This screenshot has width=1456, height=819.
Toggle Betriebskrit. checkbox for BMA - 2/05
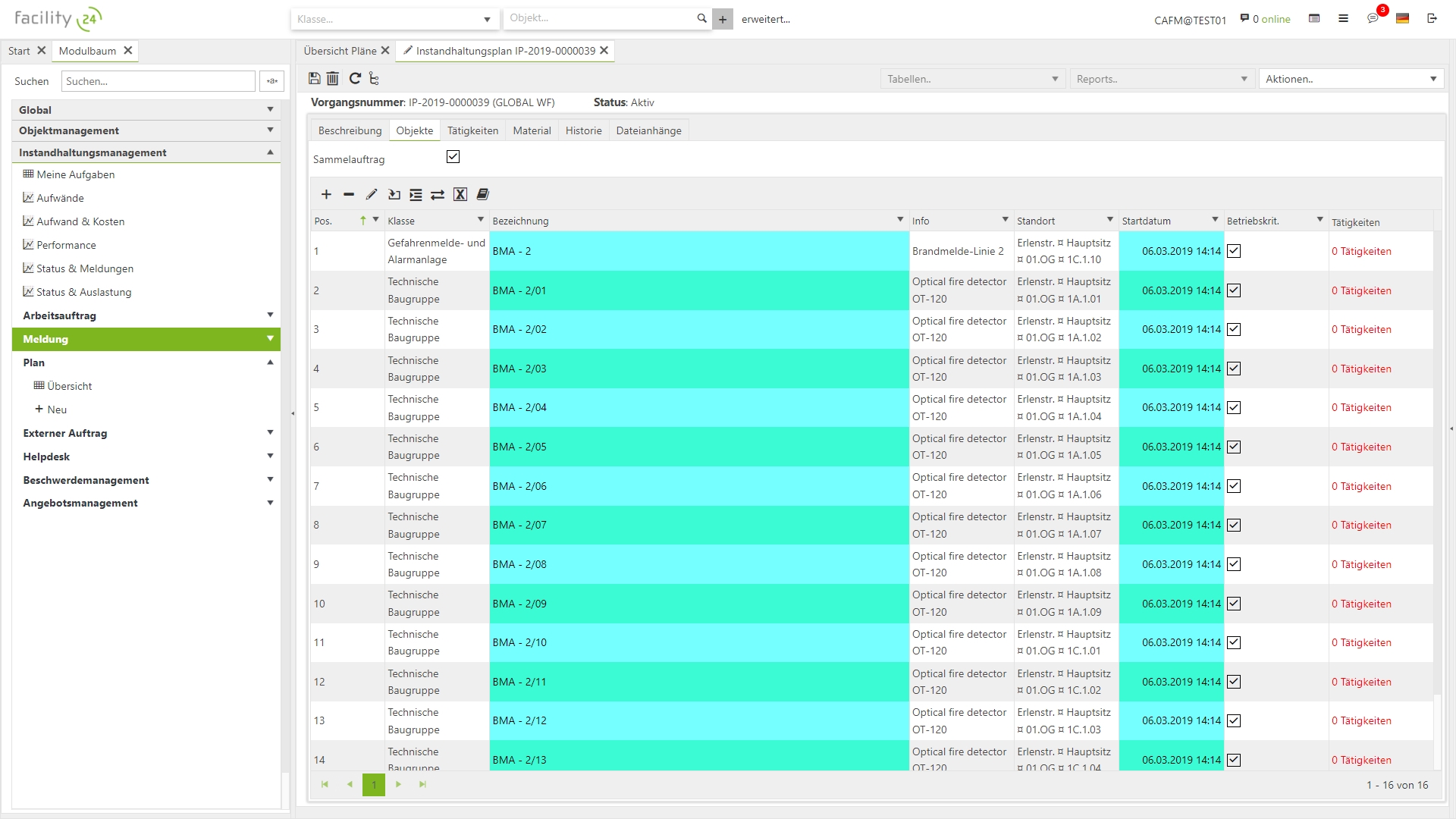1234,447
